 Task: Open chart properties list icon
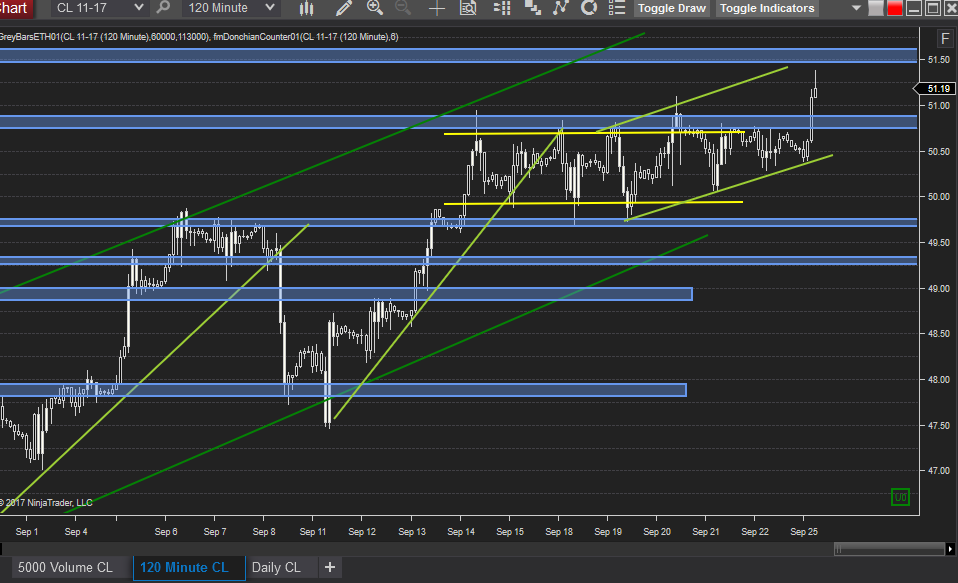[x=617, y=8]
